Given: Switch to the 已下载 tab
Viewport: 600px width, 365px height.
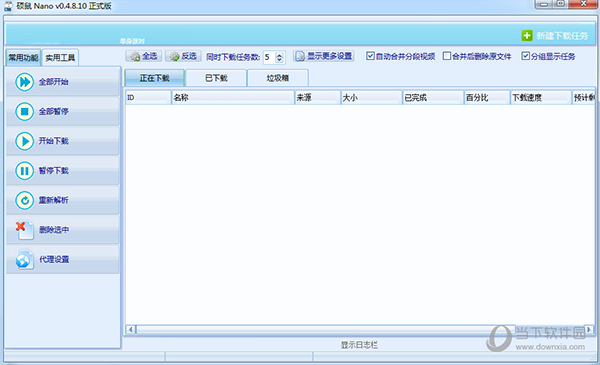Looking at the screenshot, I should pyautogui.click(x=216, y=78).
